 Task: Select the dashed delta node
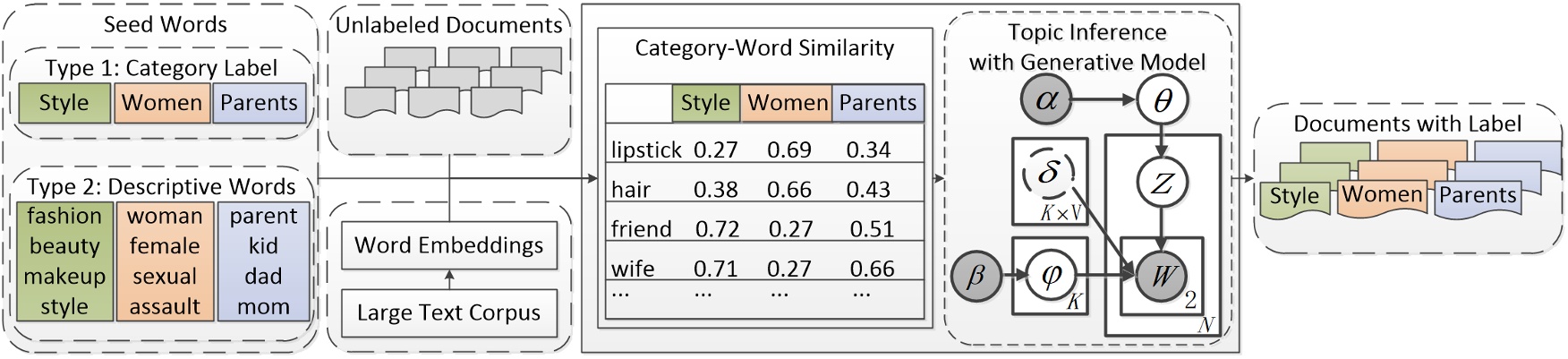[1048, 173]
